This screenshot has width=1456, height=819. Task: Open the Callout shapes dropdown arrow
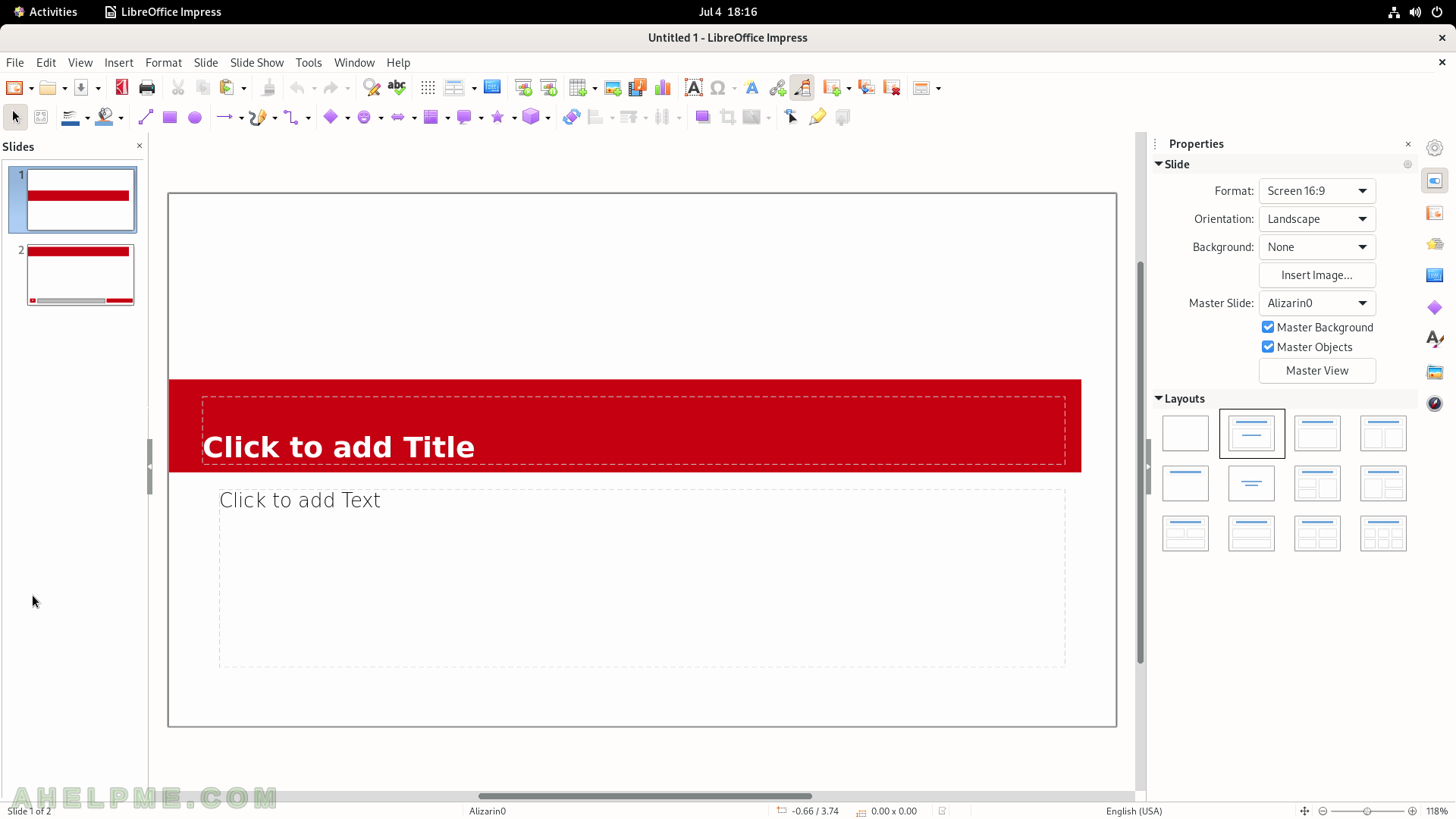pos(481,118)
